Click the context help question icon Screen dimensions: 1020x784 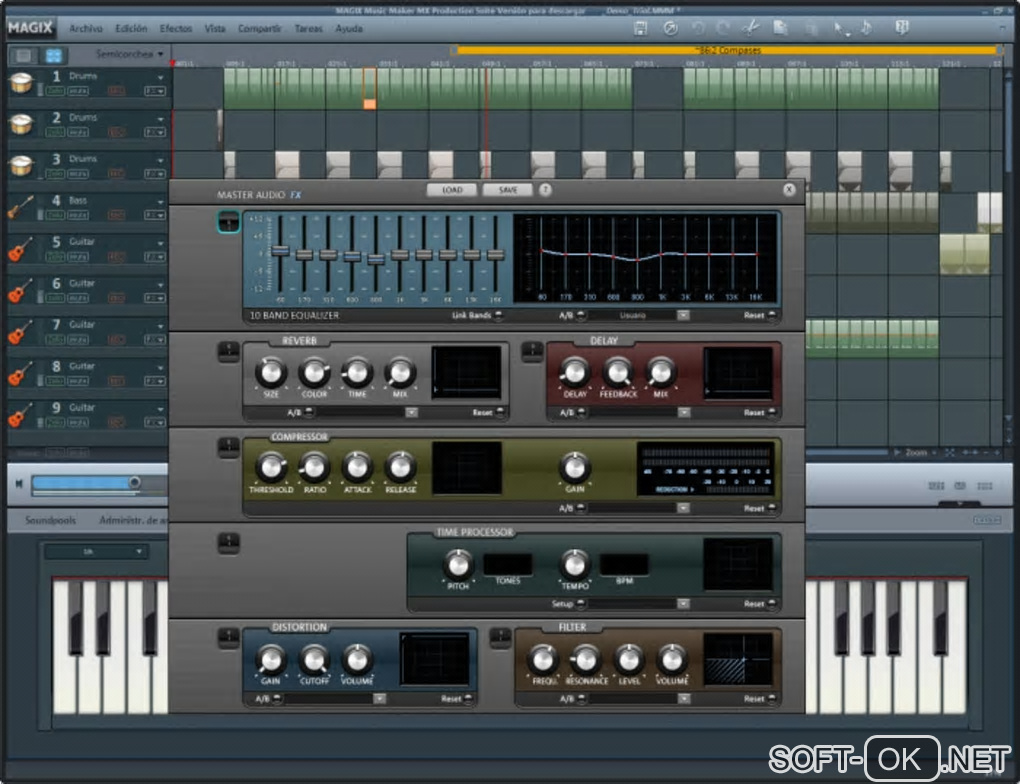click(x=902, y=27)
